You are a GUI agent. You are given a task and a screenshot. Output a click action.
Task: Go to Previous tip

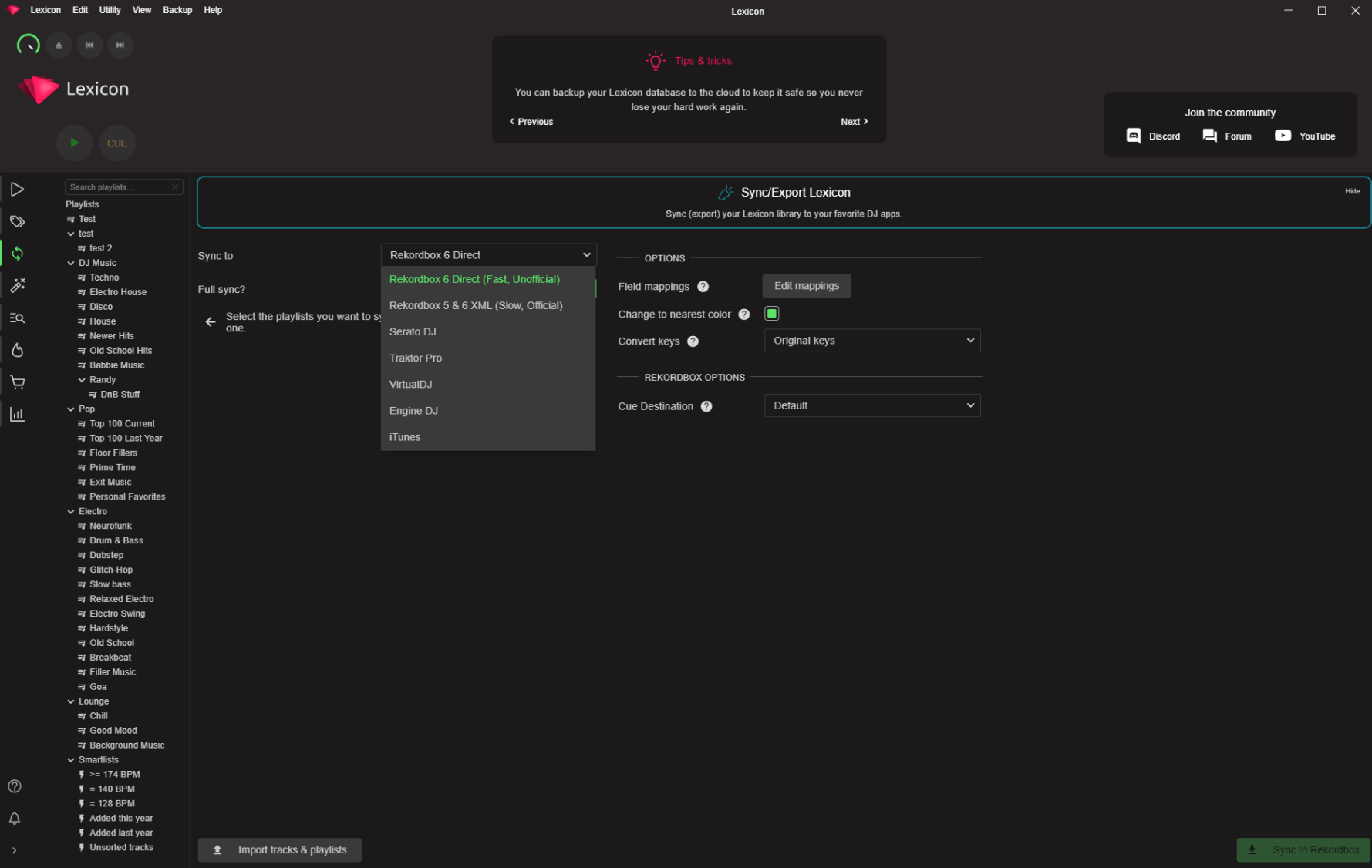pyautogui.click(x=531, y=122)
